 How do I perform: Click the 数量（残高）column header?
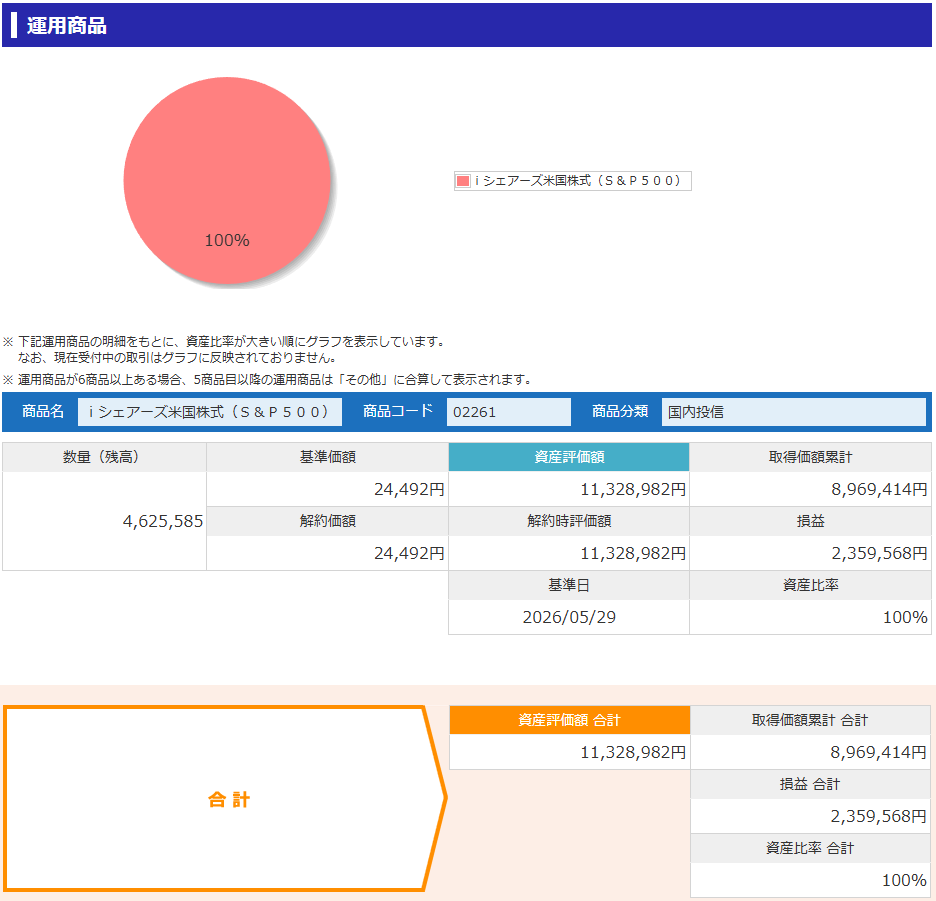[104, 457]
